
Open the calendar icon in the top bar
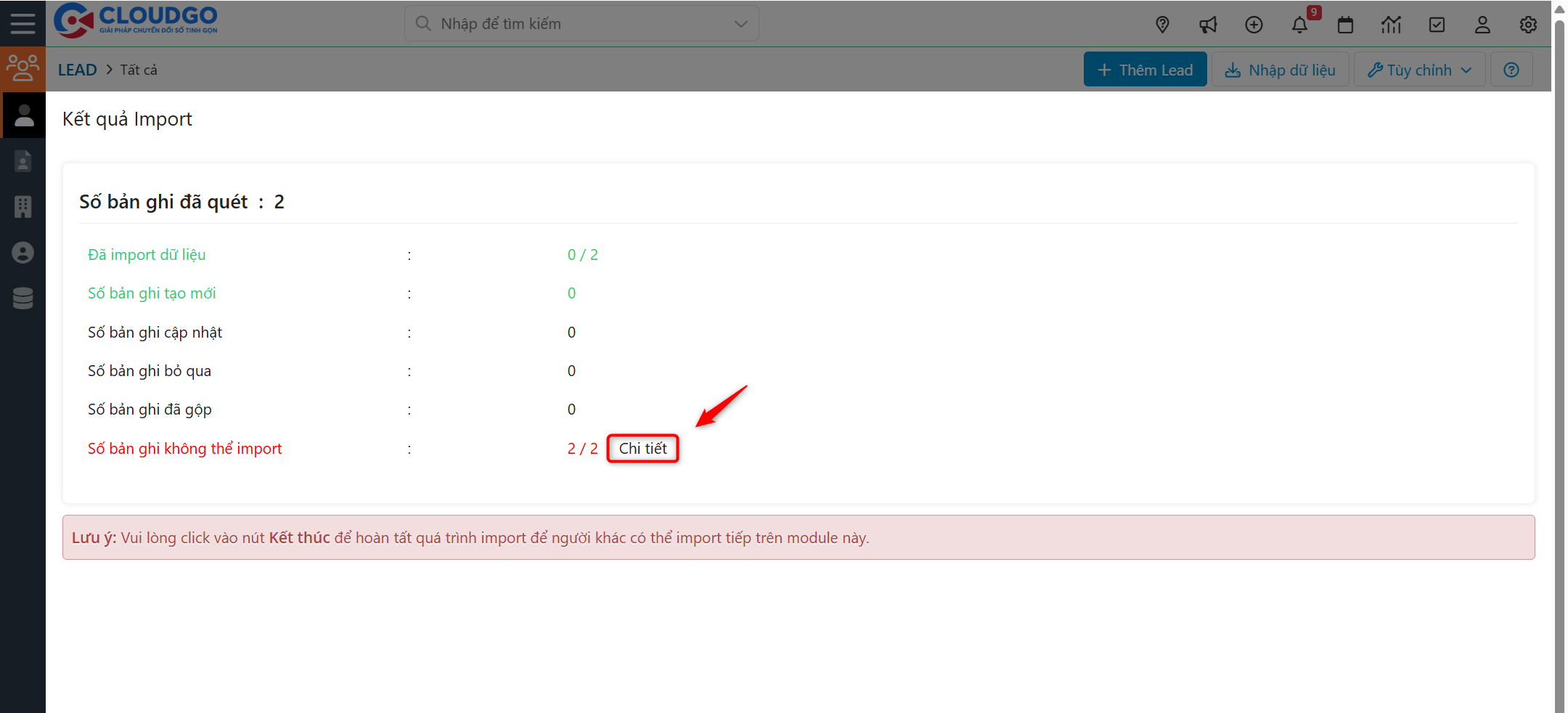pyautogui.click(x=1345, y=24)
